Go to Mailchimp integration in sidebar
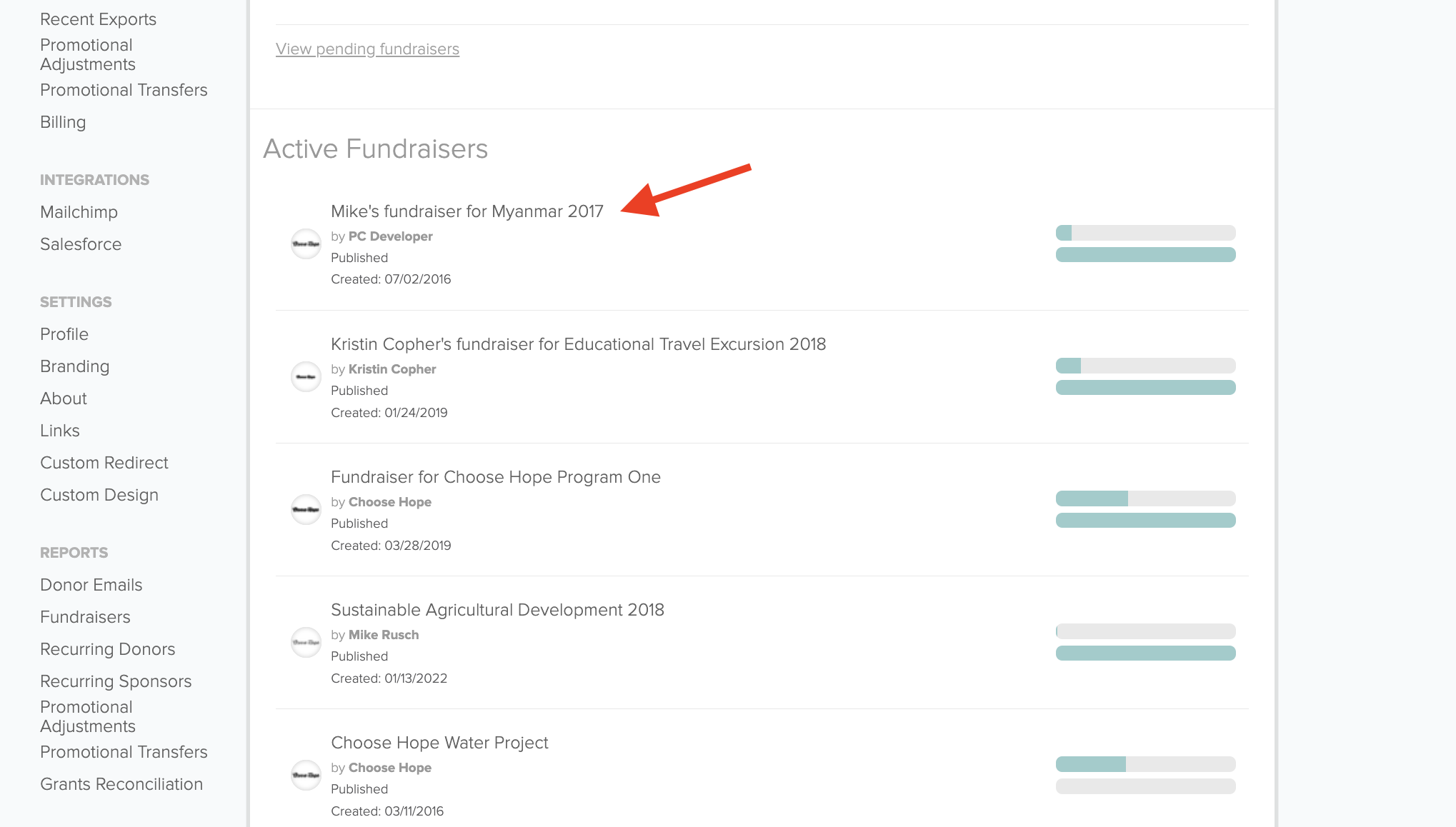The image size is (1456, 827). point(79,212)
